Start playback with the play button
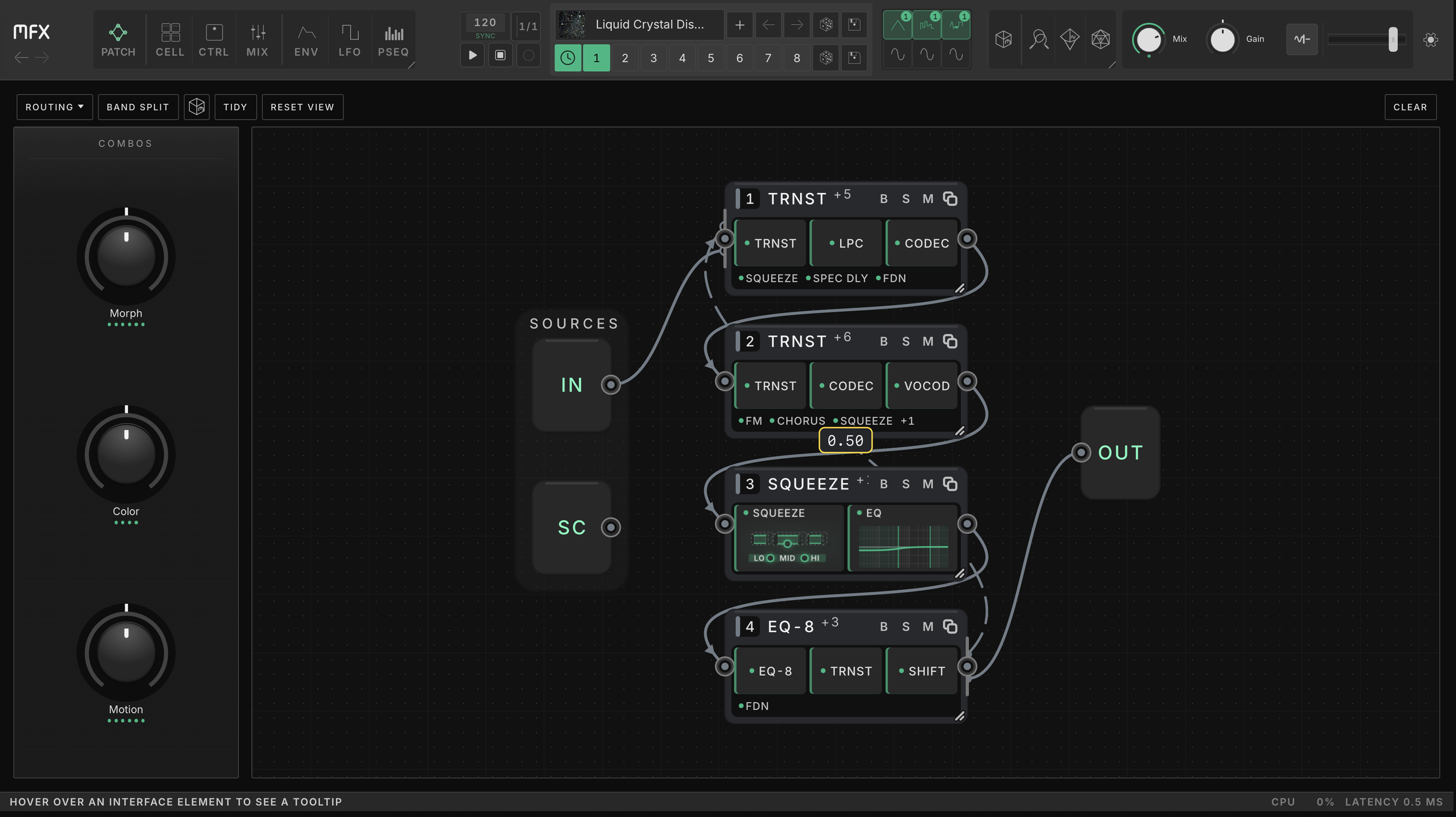This screenshot has height=817, width=1456. 472,55
